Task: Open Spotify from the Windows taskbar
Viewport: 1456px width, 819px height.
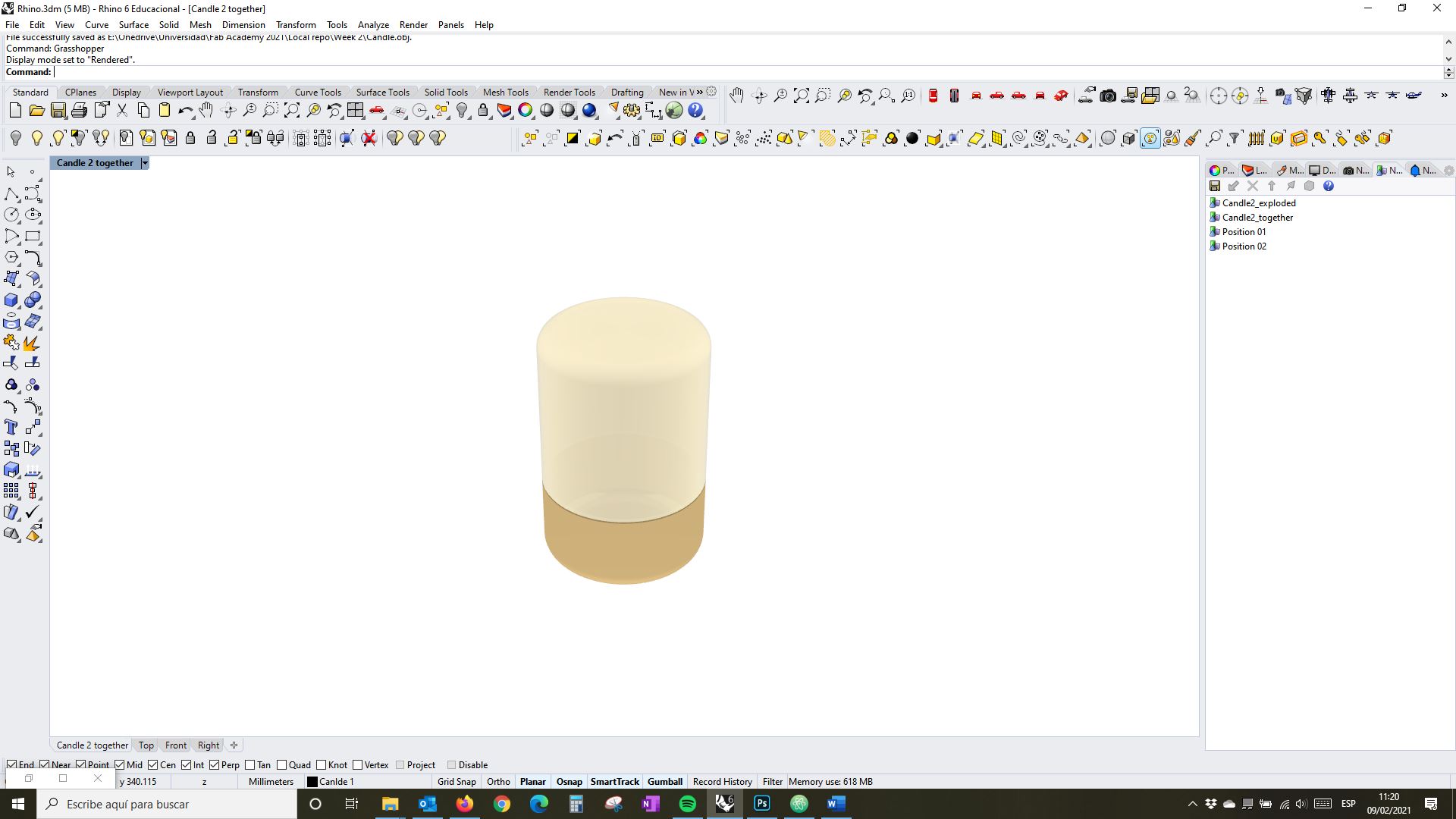Action: [687, 804]
